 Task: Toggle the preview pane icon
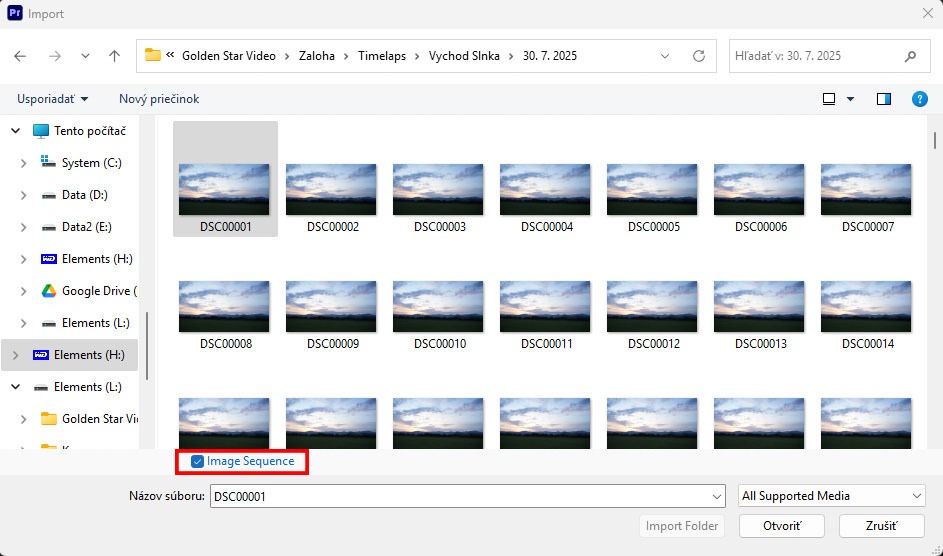(884, 99)
